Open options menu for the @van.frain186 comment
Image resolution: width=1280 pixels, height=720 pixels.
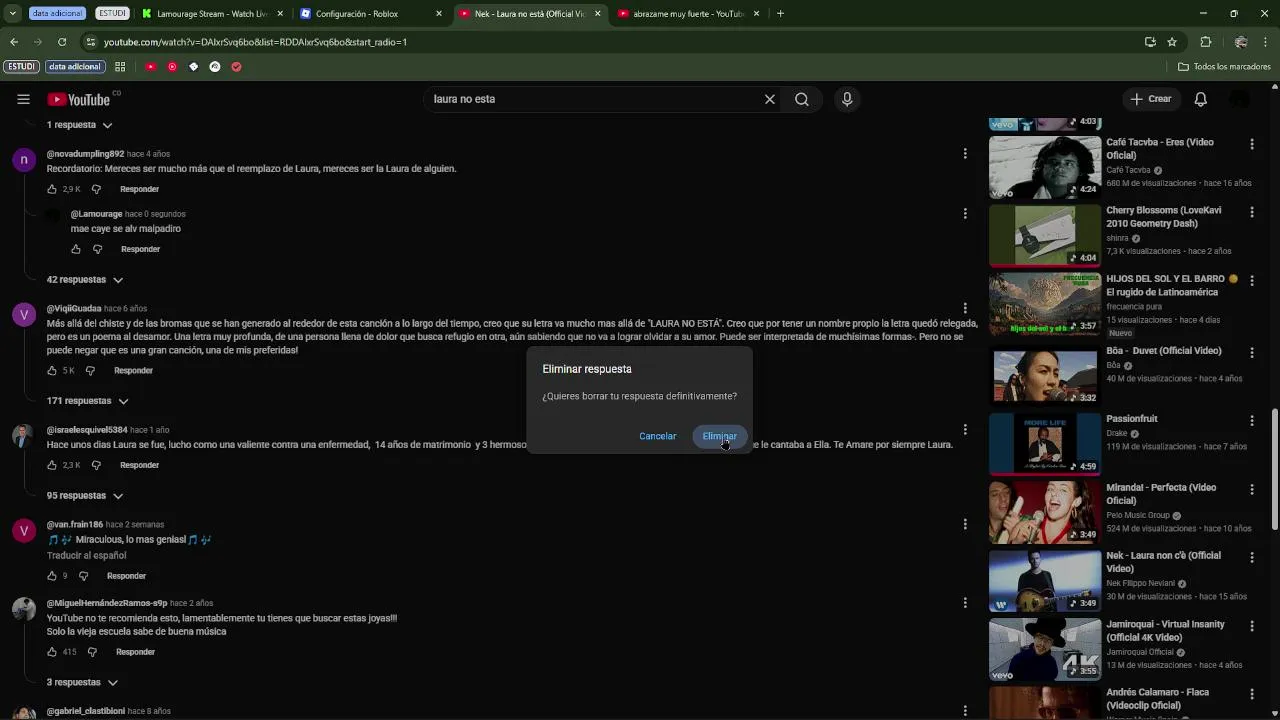[965, 524]
